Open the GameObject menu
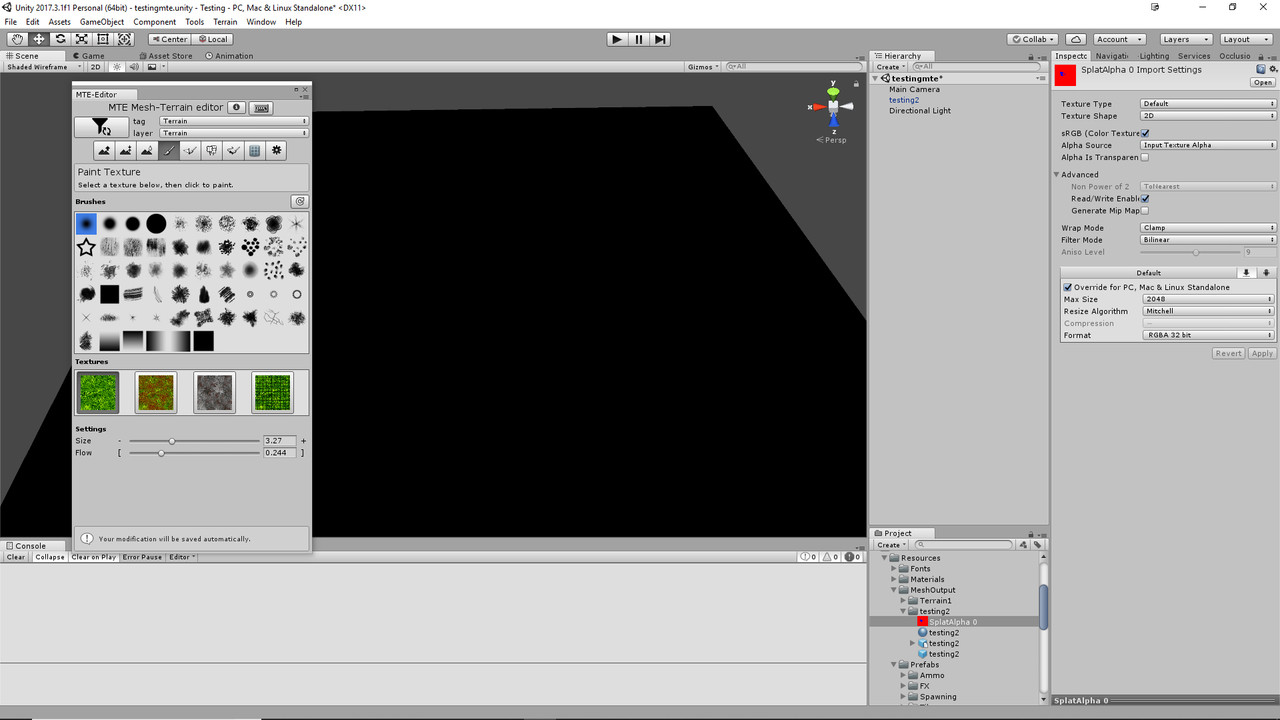The image size is (1280, 720). (x=102, y=22)
